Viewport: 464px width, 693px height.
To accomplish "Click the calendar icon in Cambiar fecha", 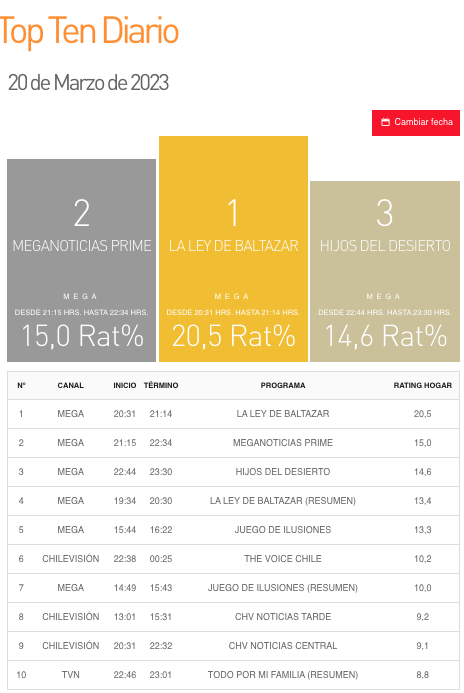I will click(385, 122).
